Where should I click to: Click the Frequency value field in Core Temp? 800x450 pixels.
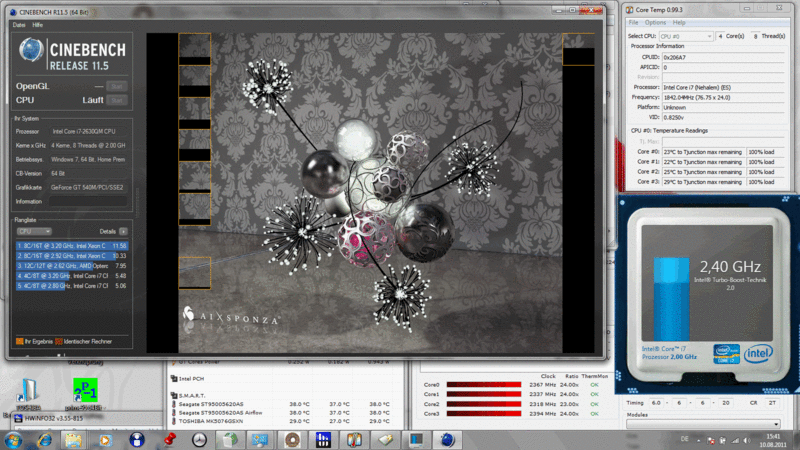[723, 97]
